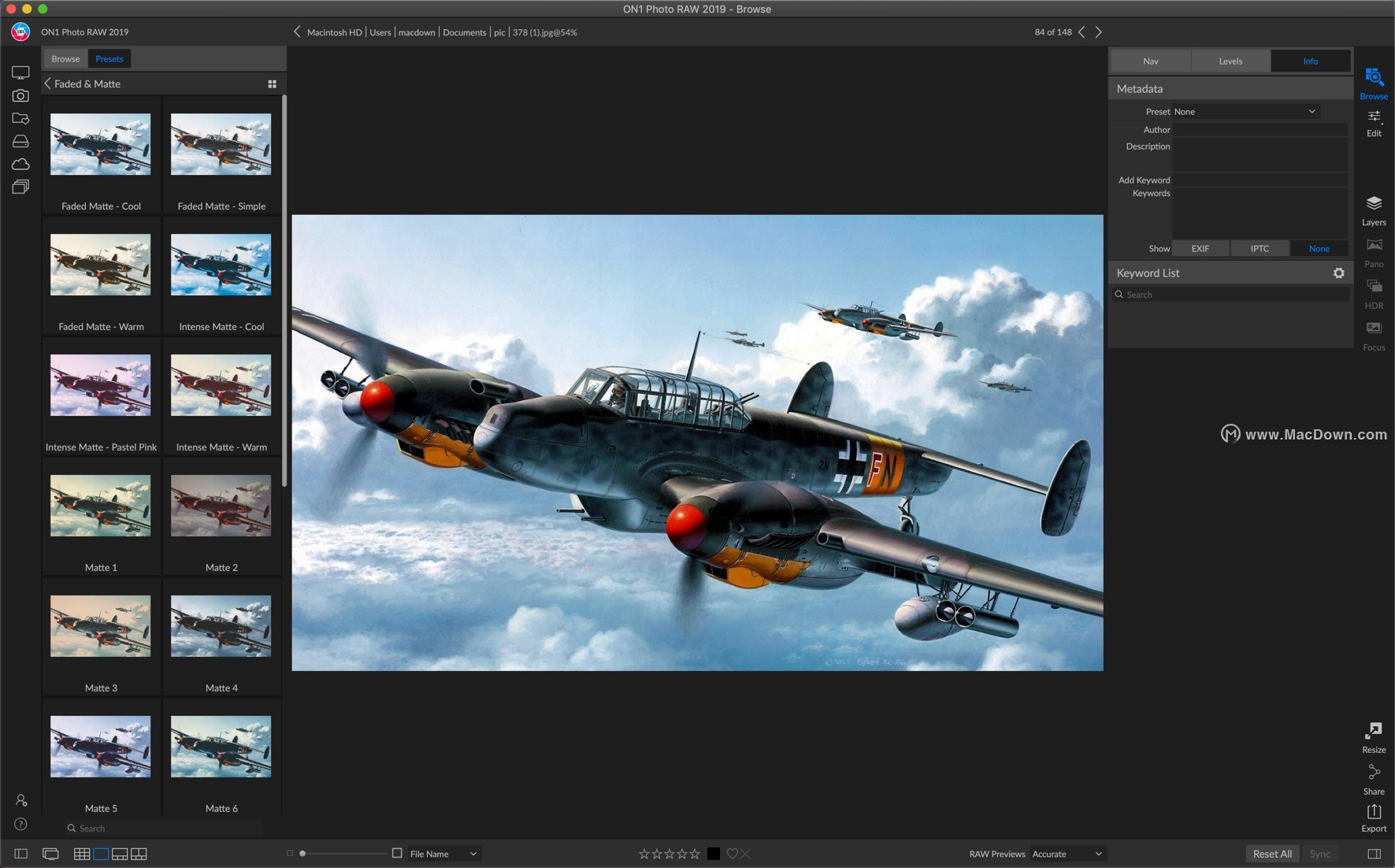Navigate to Users in breadcrumb path
This screenshot has width=1395, height=868.
[x=380, y=32]
